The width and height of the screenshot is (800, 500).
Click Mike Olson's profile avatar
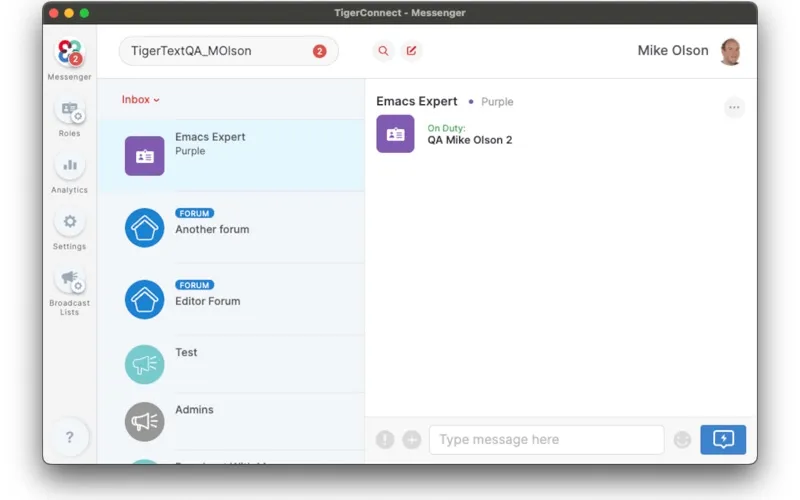[x=730, y=51]
